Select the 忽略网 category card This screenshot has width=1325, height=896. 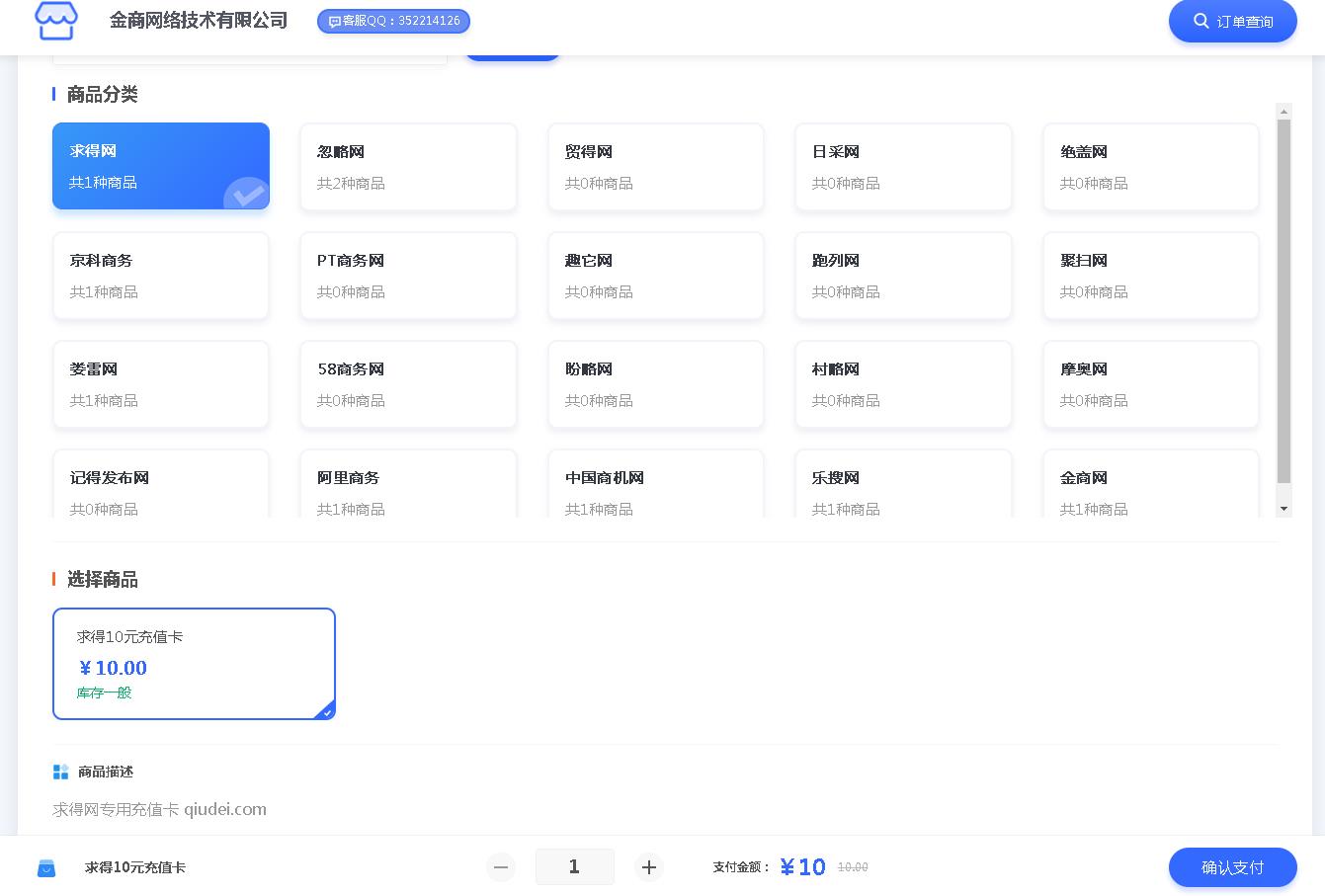pos(408,167)
